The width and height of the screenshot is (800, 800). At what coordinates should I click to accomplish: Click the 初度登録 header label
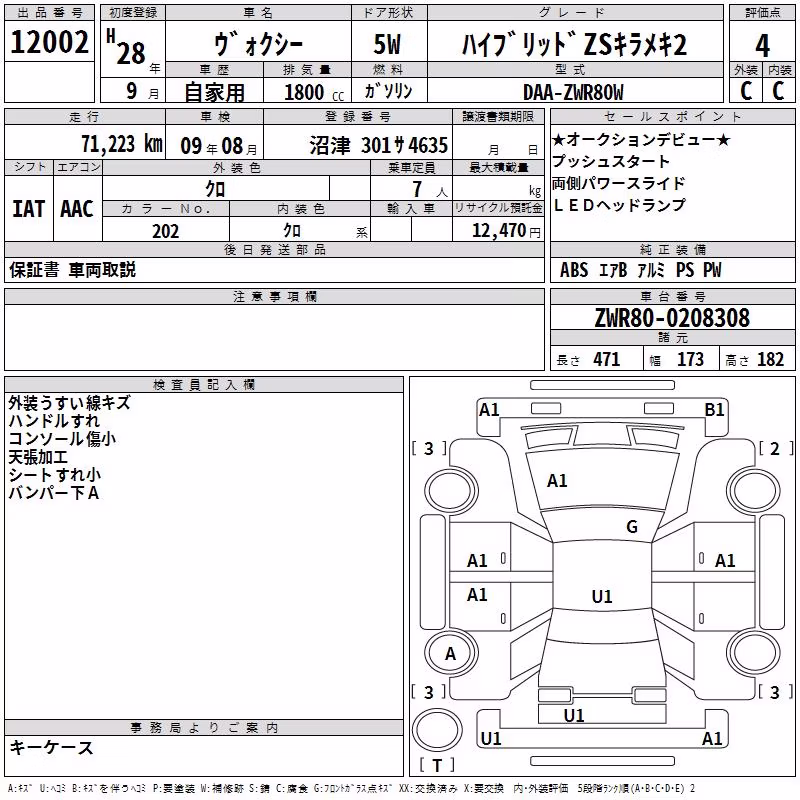(x=133, y=13)
